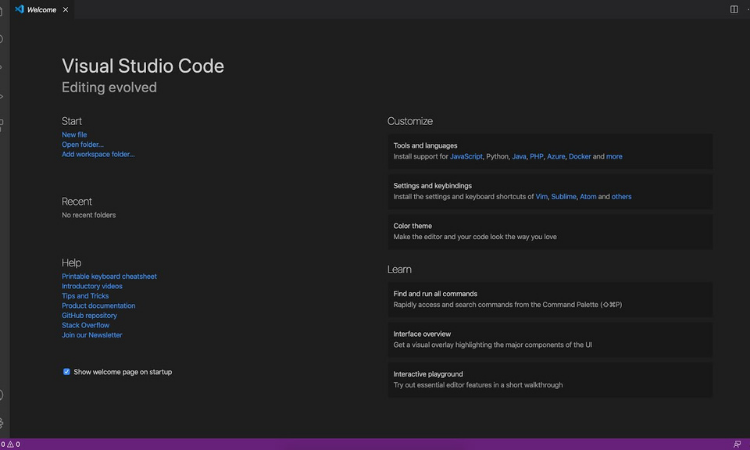Open Find and run all commands card

tap(550, 299)
